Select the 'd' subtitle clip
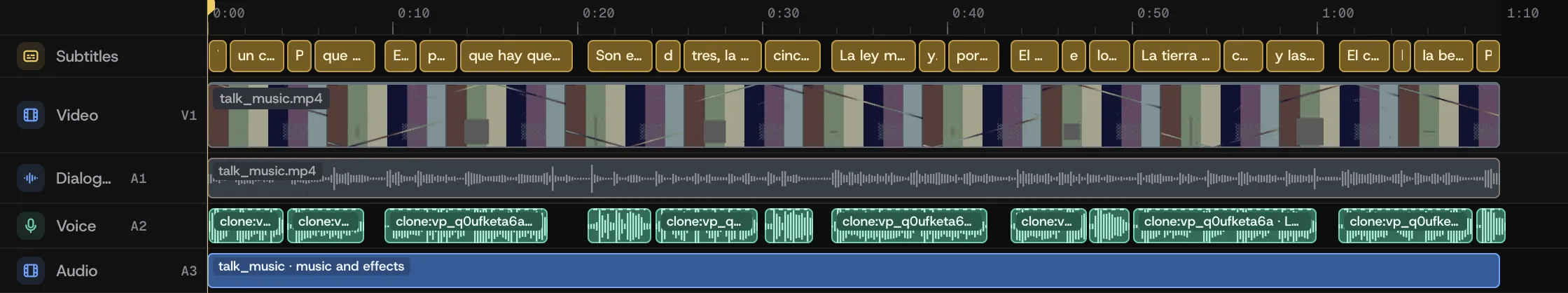Image resolution: width=1568 pixels, height=293 pixels. pyautogui.click(x=668, y=56)
